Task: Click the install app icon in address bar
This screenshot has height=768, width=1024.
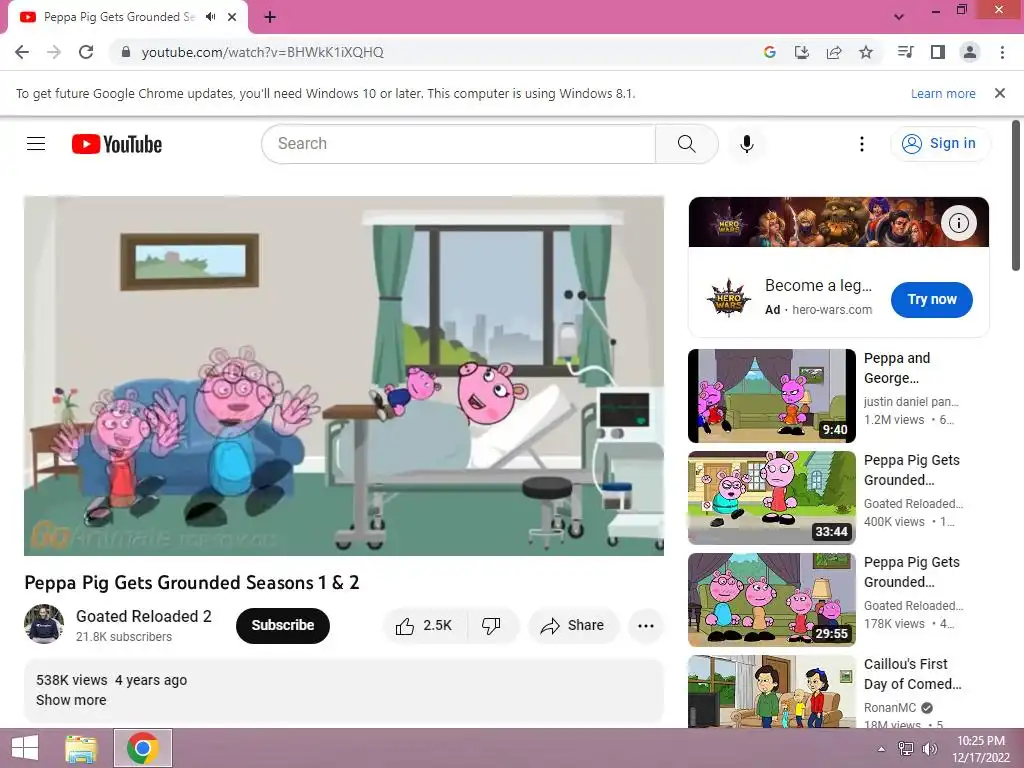Action: pos(802,52)
